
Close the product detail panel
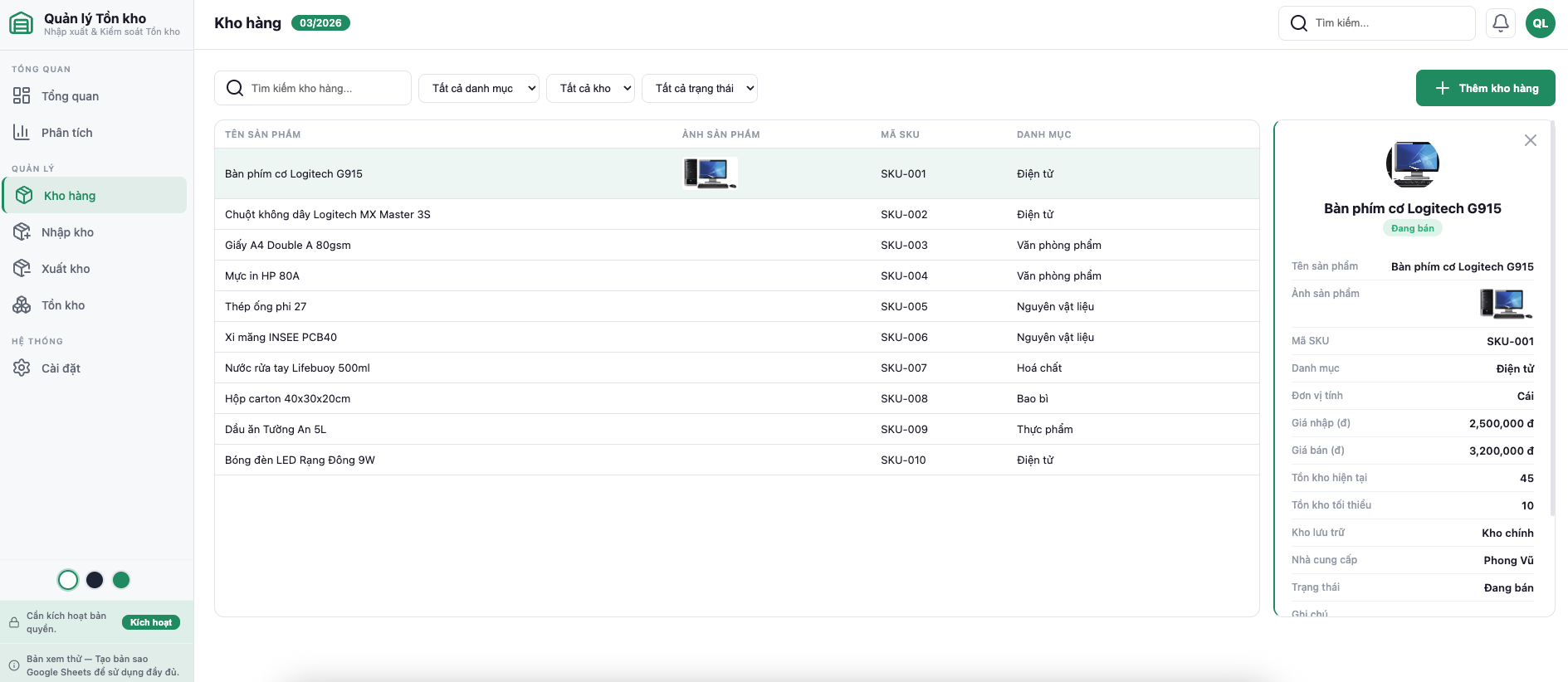(x=1530, y=141)
